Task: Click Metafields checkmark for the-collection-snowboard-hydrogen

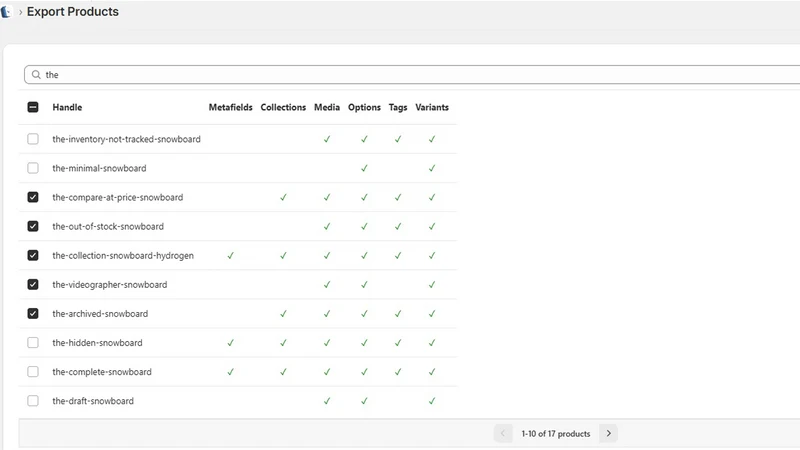Action: tap(231, 255)
